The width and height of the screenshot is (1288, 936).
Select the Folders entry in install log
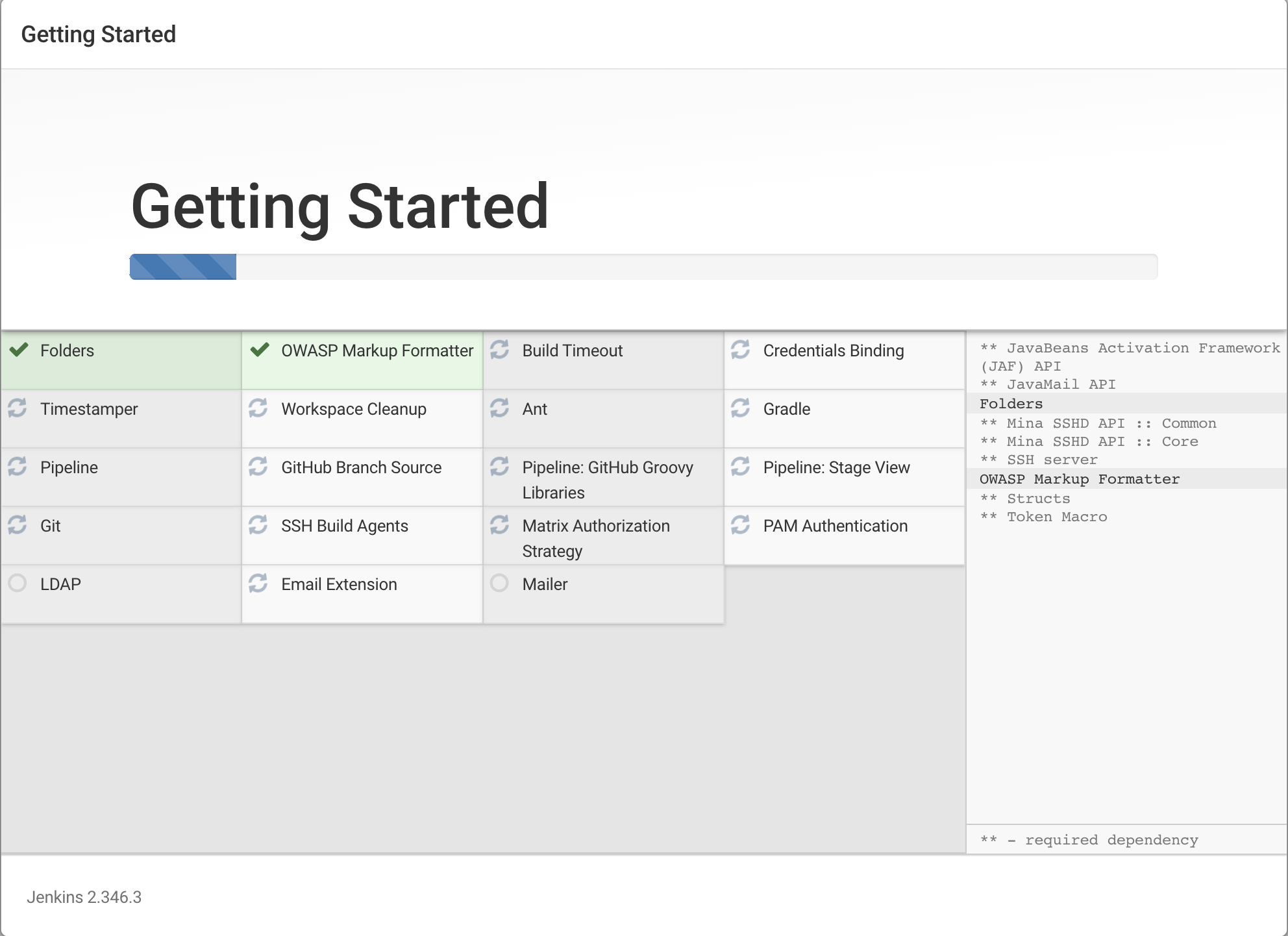[1011, 404]
